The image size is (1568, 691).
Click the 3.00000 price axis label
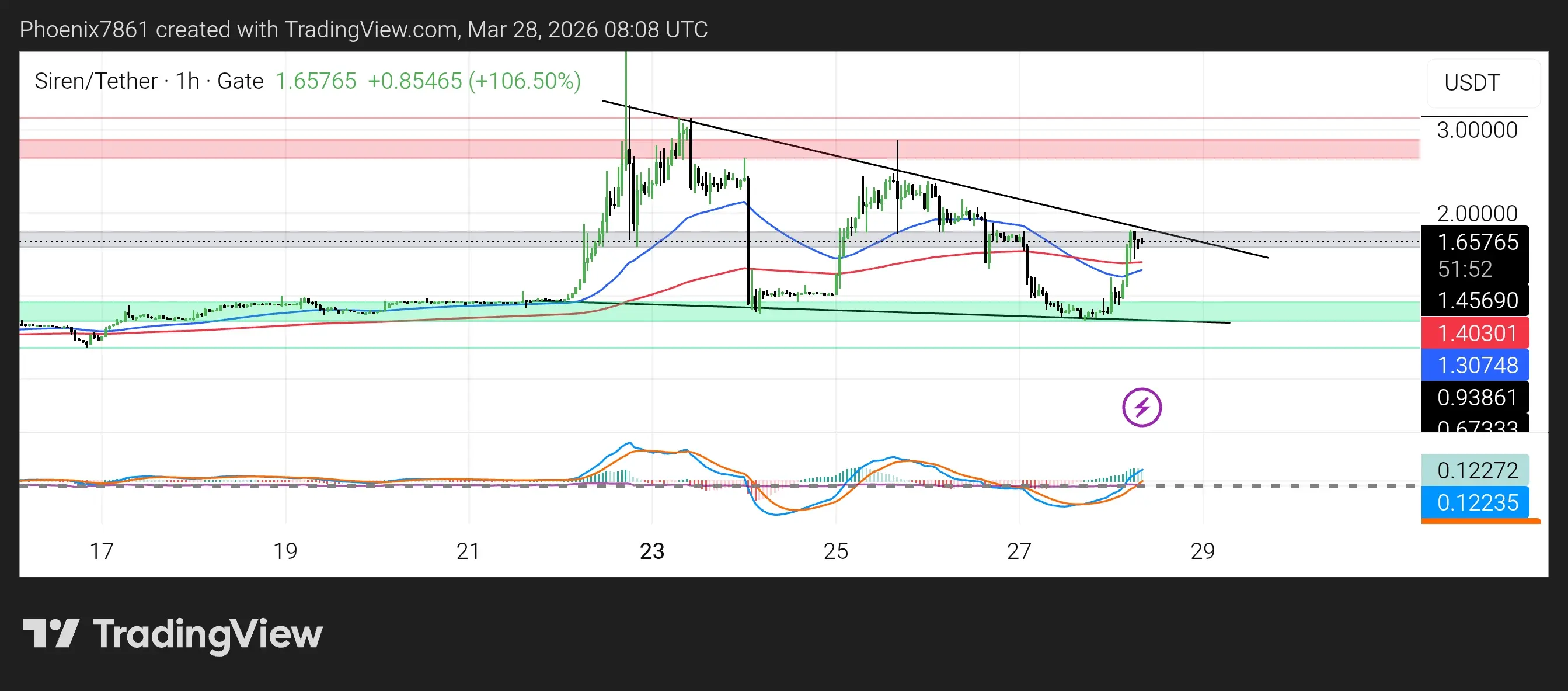(x=1477, y=130)
